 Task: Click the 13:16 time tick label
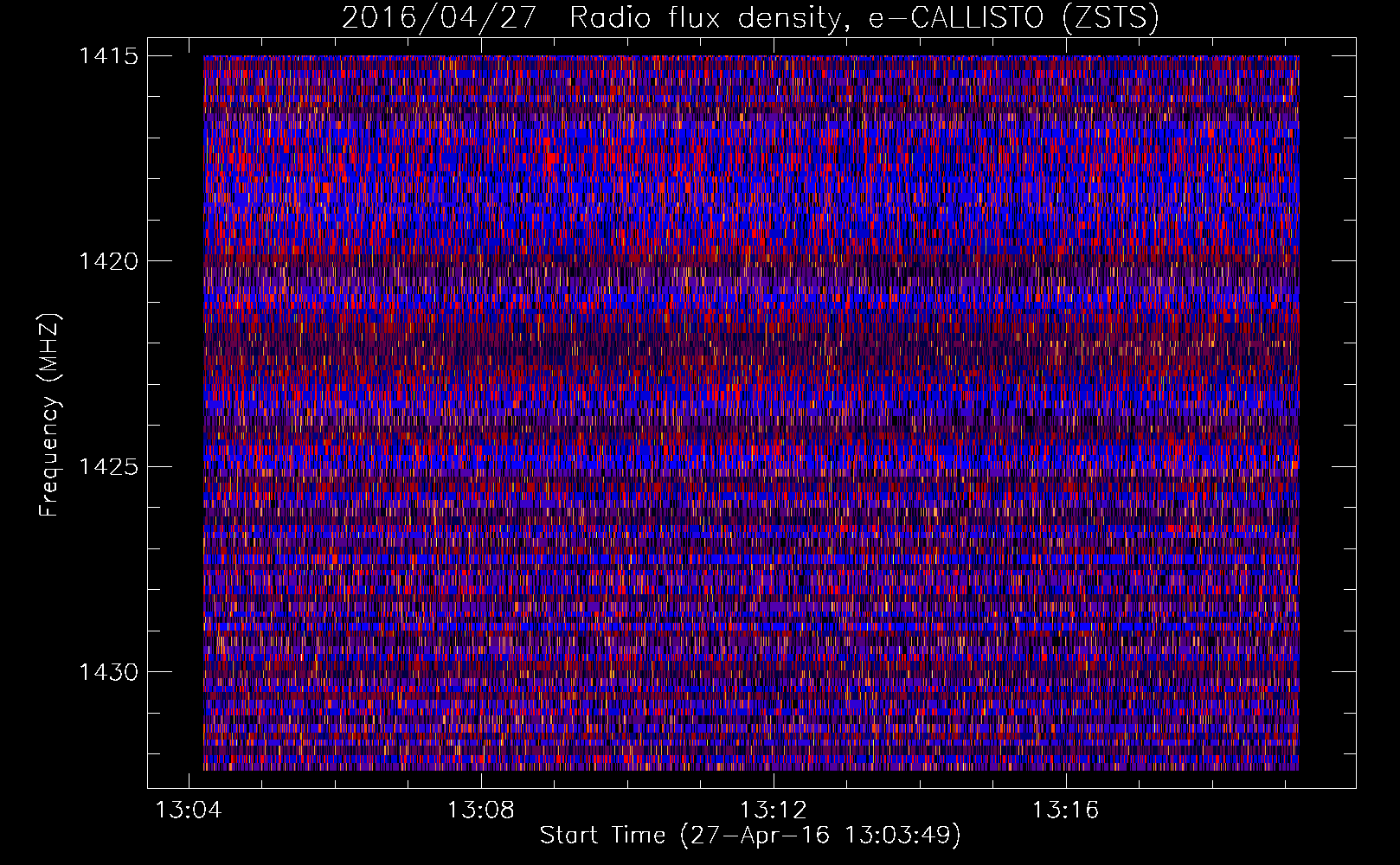[1065, 810]
